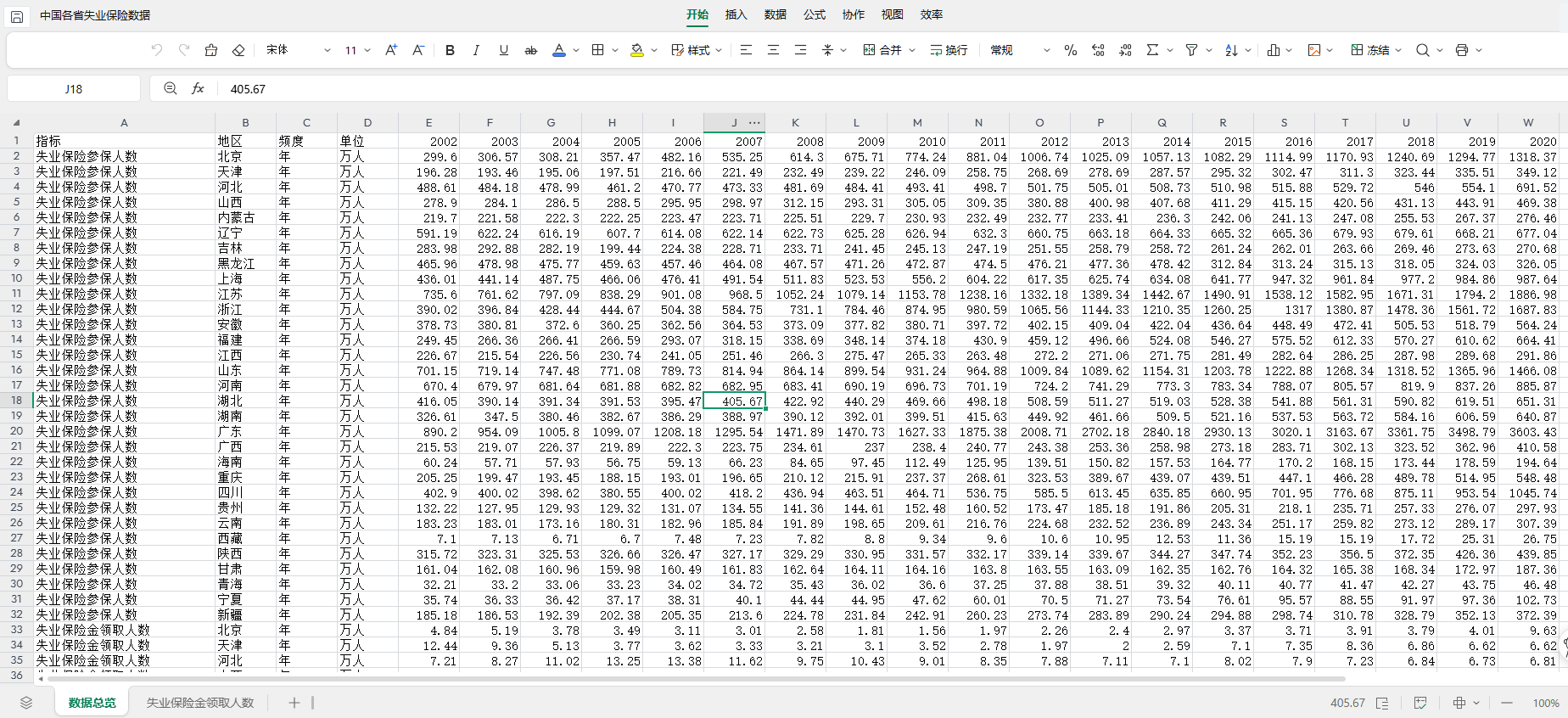Viewport: 1568px width, 718px height.
Task: Toggle strikethrough formatting
Action: point(531,50)
